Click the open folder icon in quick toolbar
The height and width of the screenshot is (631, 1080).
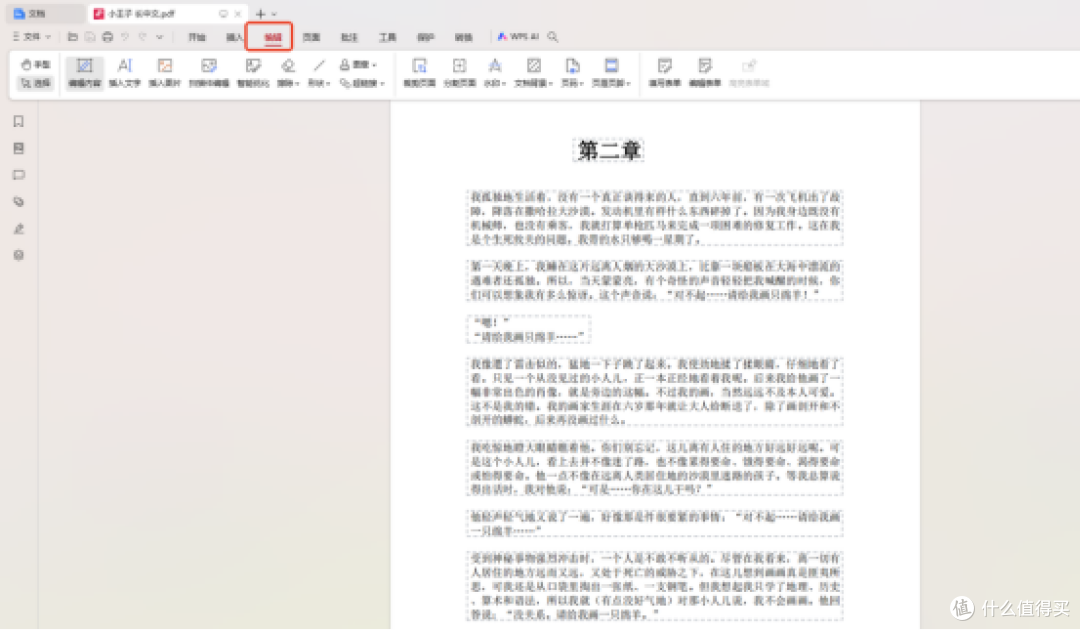(72, 37)
